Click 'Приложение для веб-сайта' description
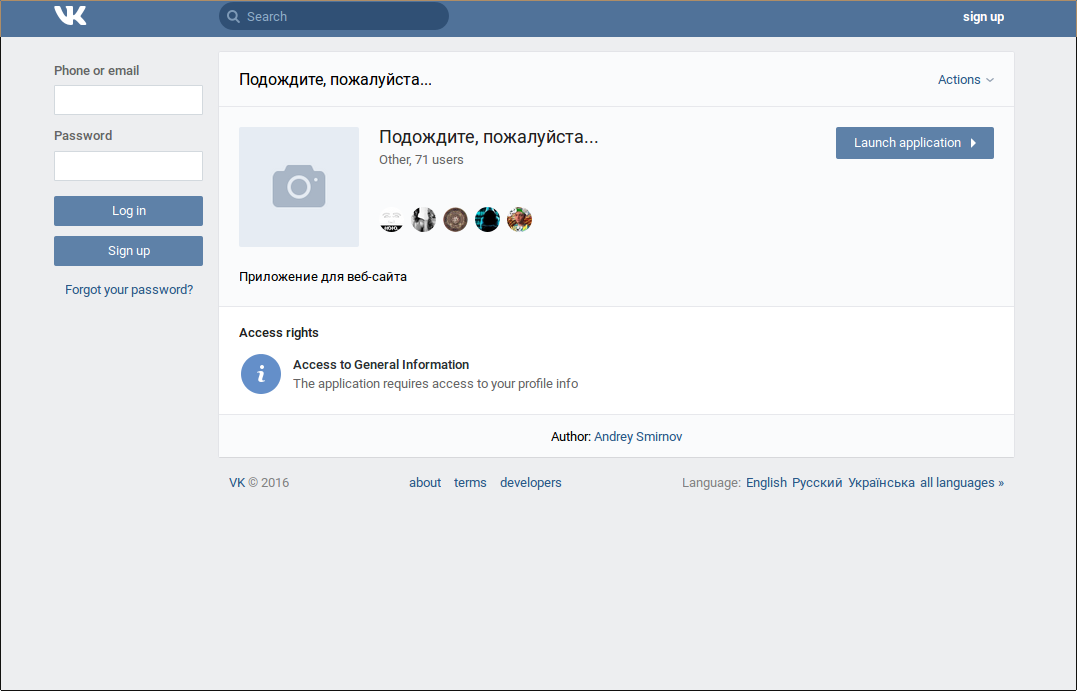The height and width of the screenshot is (691, 1077). (323, 277)
